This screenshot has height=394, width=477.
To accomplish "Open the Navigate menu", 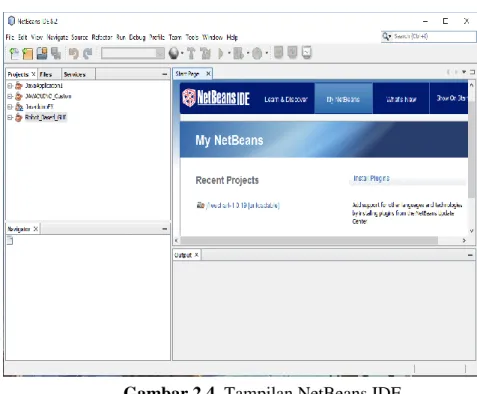I will click(57, 37).
